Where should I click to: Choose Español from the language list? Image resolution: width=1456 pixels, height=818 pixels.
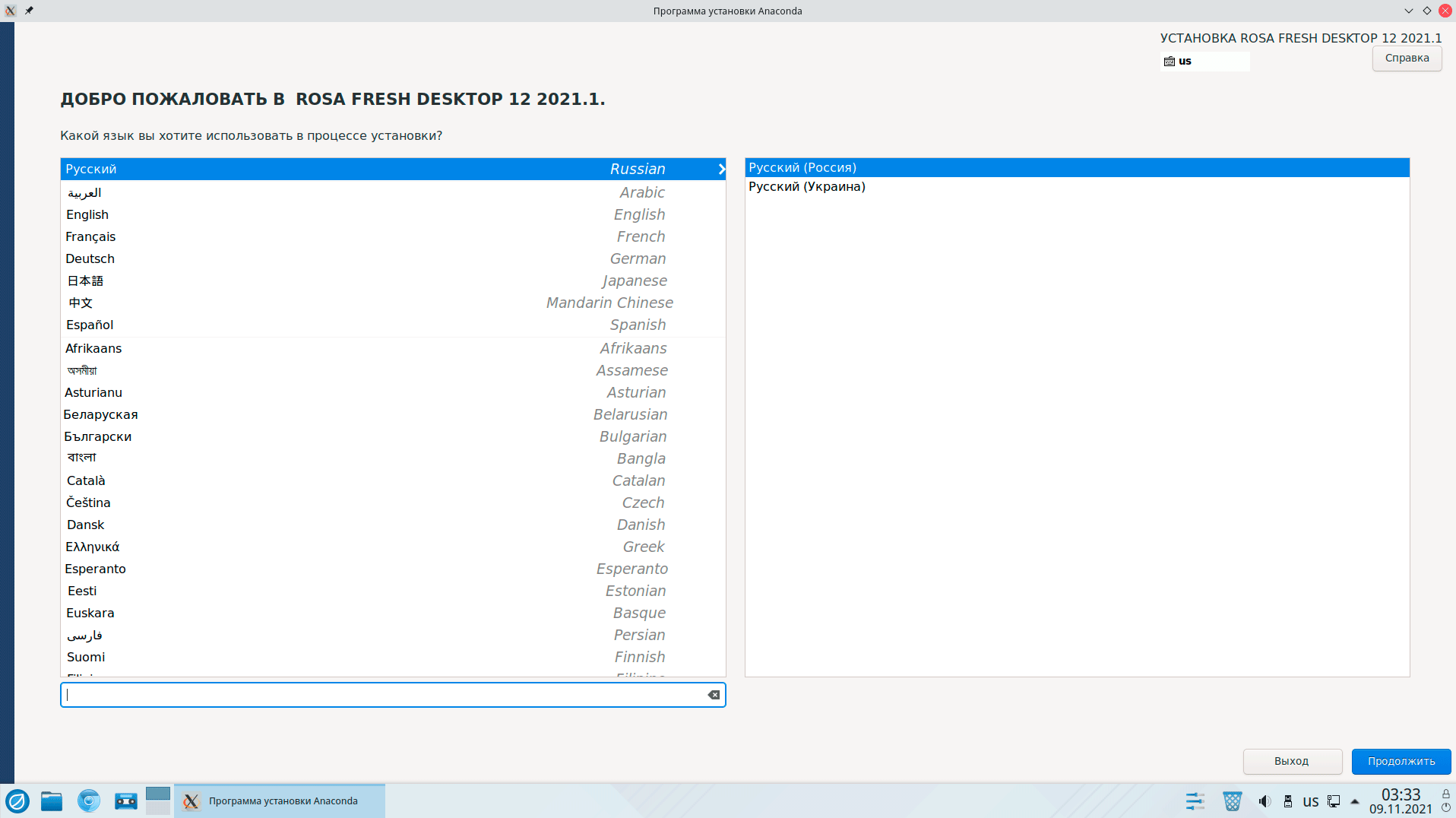coord(393,325)
